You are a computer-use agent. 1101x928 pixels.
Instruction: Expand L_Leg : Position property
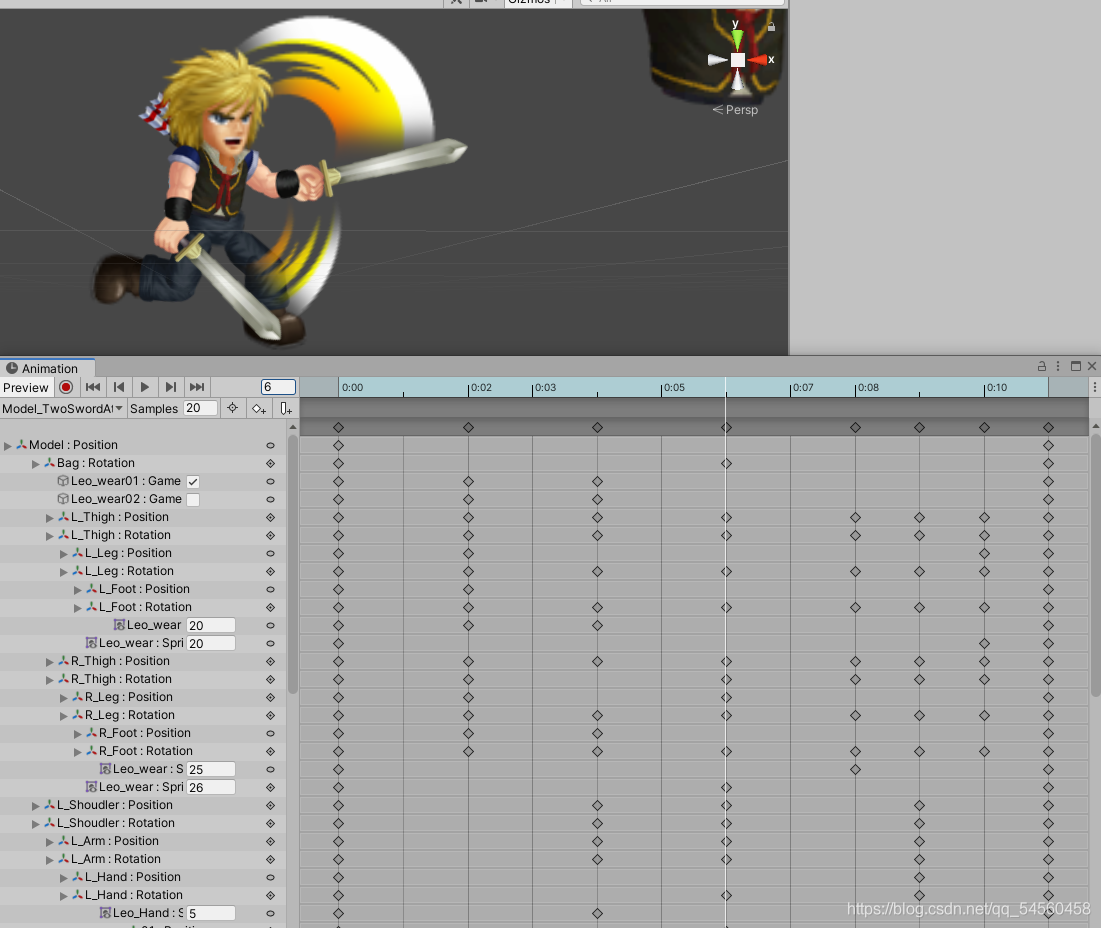point(64,553)
